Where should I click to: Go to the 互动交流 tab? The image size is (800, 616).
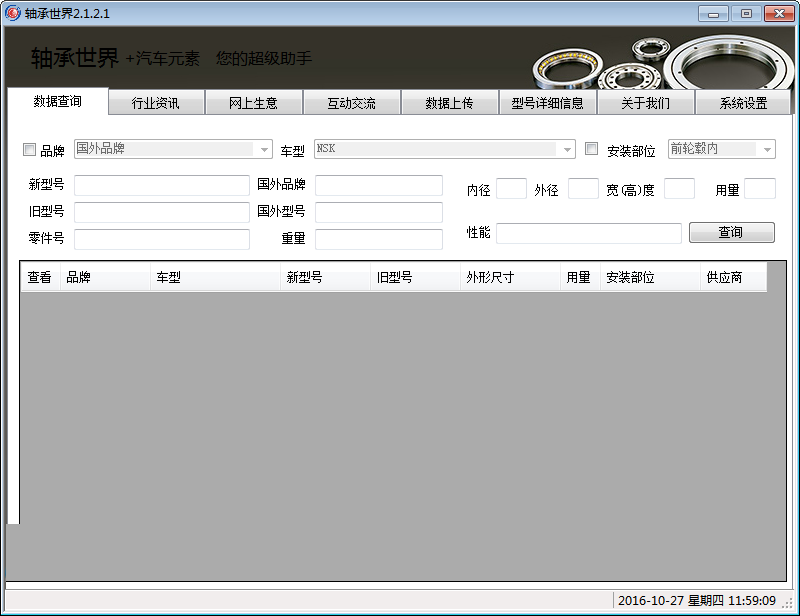click(x=351, y=103)
